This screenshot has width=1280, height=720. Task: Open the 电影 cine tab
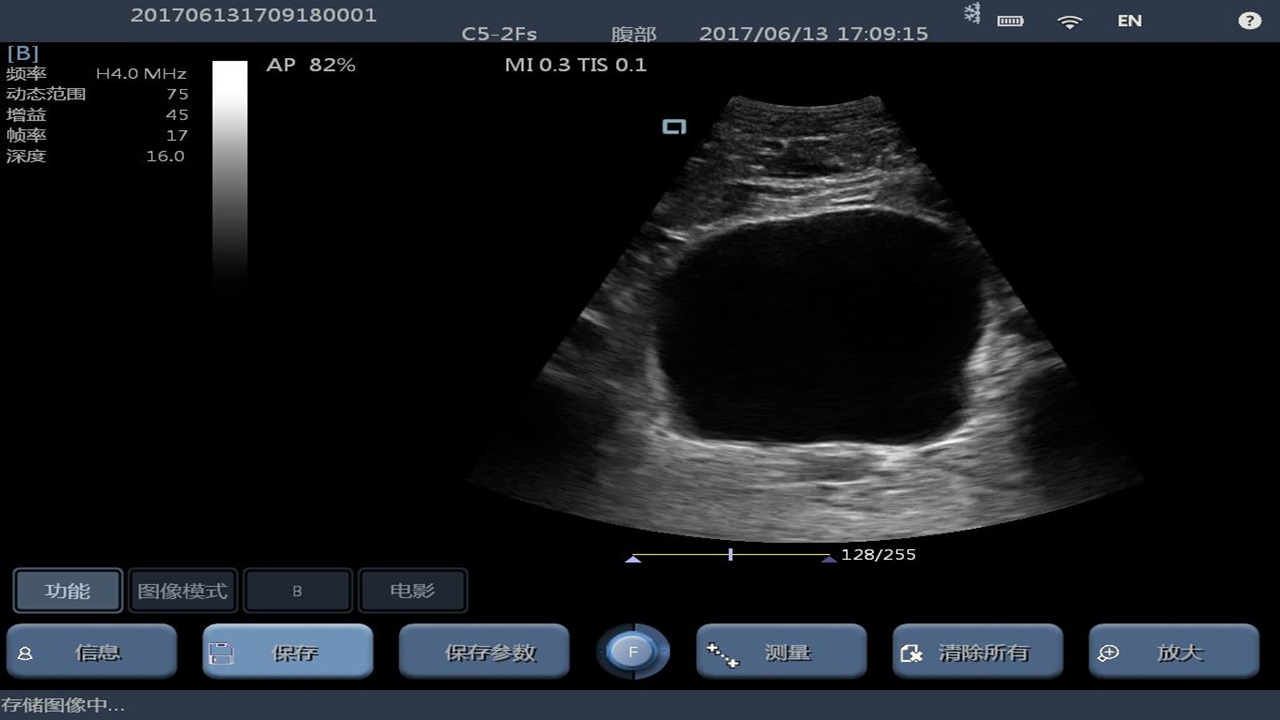pyautogui.click(x=412, y=591)
